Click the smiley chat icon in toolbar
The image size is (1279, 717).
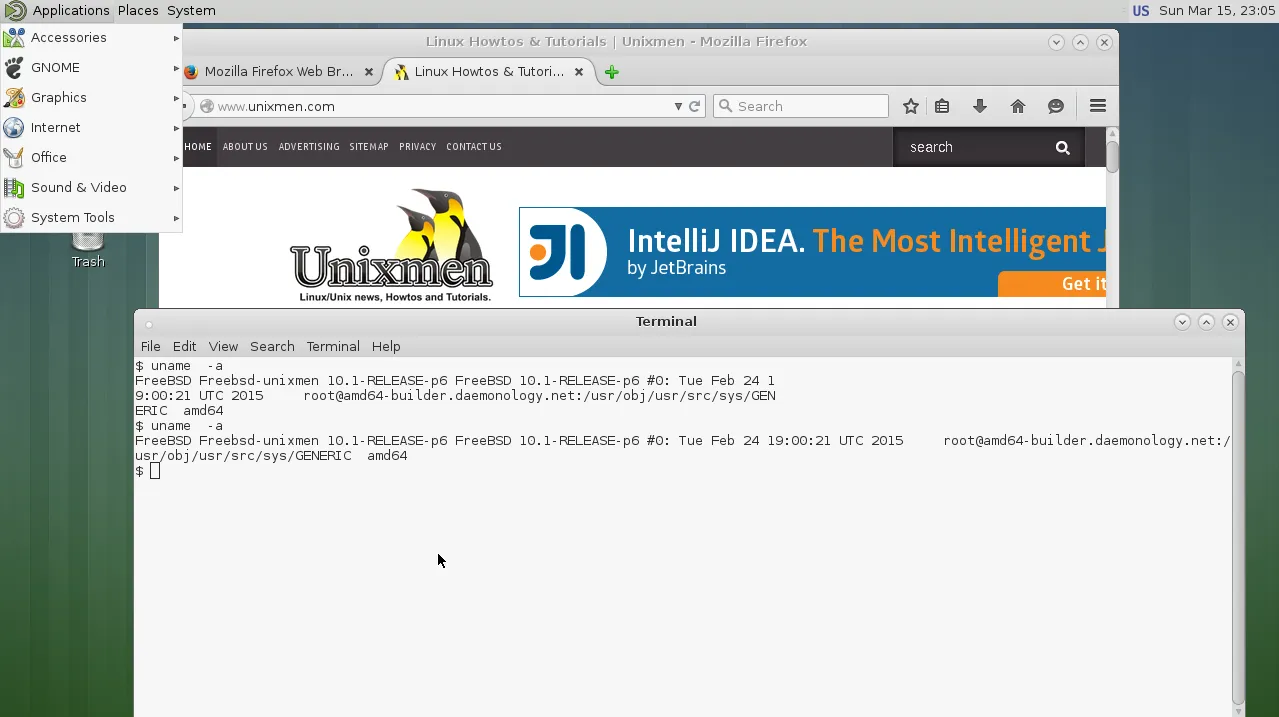click(1056, 106)
